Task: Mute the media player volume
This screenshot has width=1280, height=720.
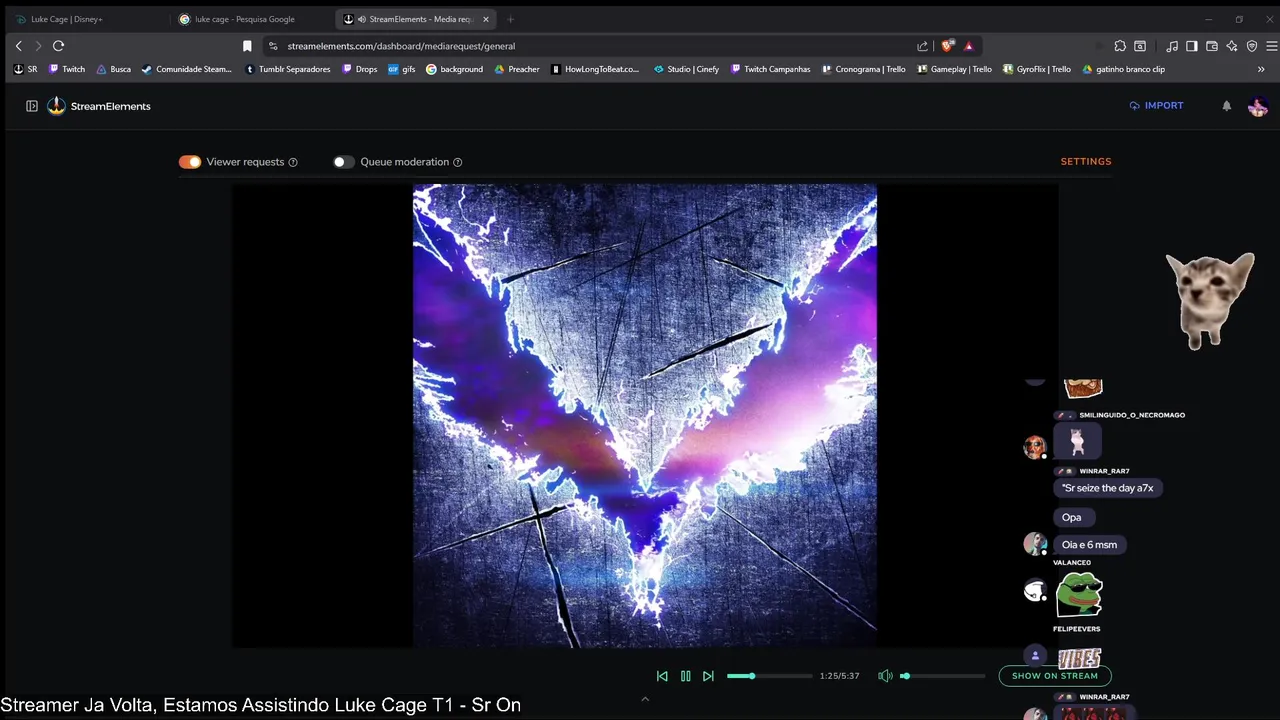Action: coord(885,676)
